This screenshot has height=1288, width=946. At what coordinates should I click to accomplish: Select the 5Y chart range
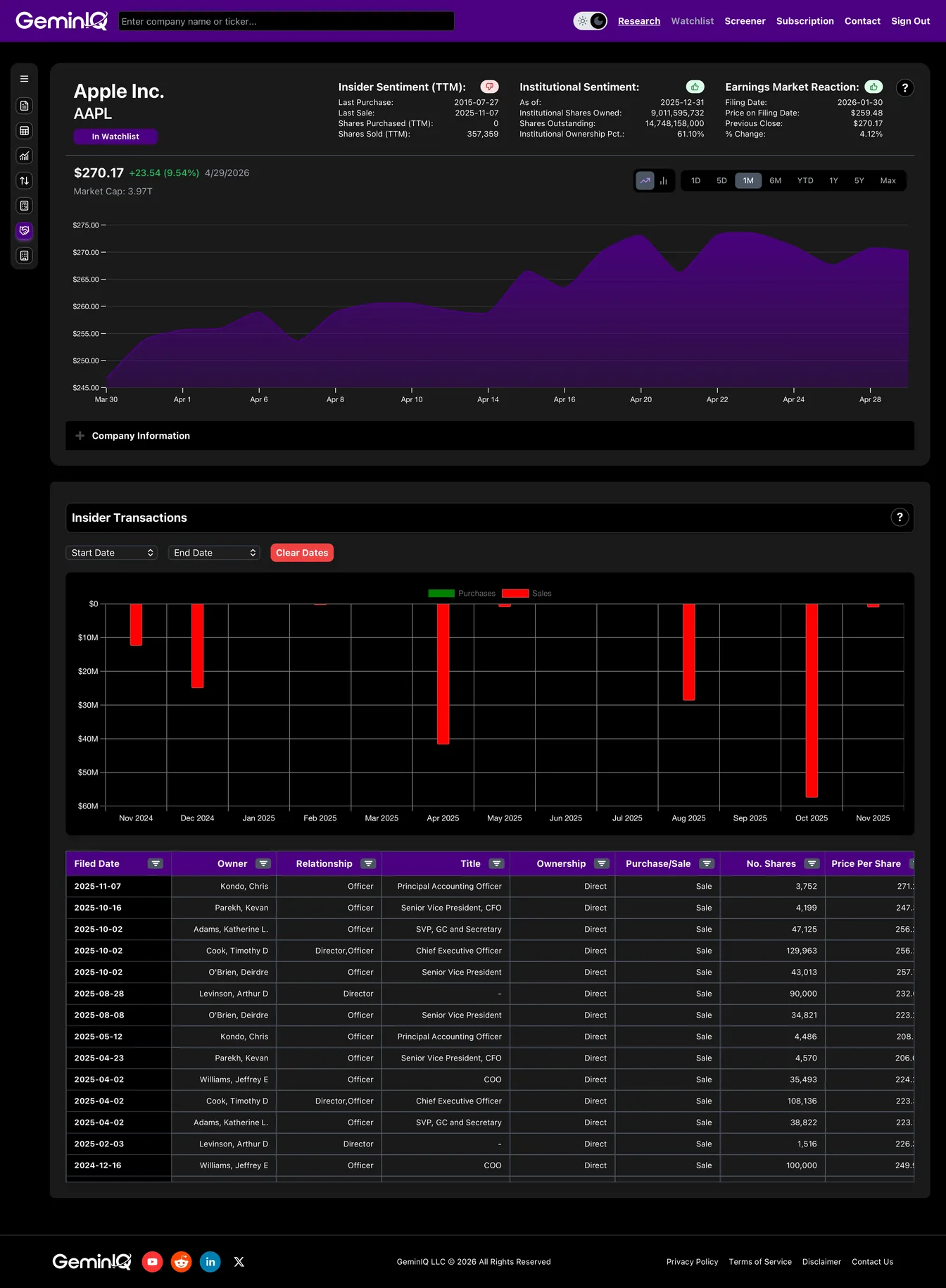click(859, 181)
